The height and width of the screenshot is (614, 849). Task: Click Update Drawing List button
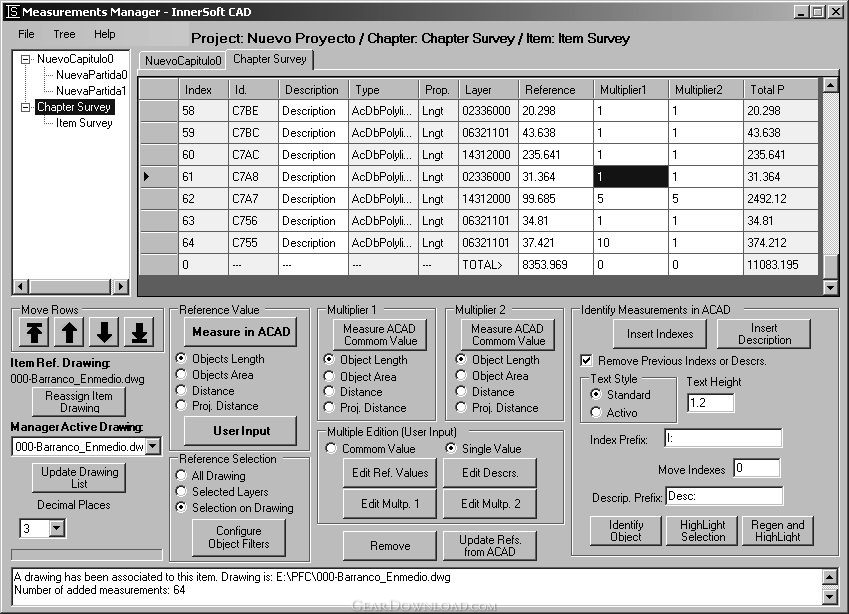pyautogui.click(x=79, y=478)
